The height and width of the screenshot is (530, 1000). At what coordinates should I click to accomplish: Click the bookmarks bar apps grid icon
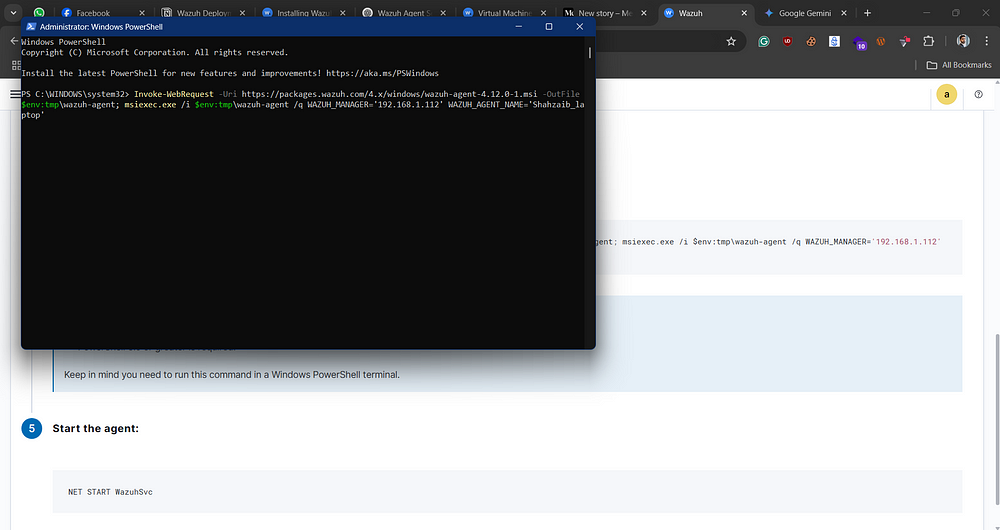click(x=16, y=65)
